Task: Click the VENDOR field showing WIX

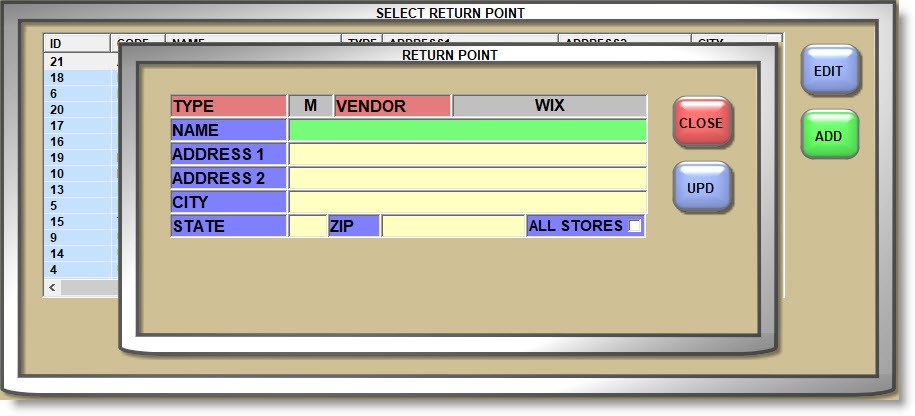Action: click(549, 106)
